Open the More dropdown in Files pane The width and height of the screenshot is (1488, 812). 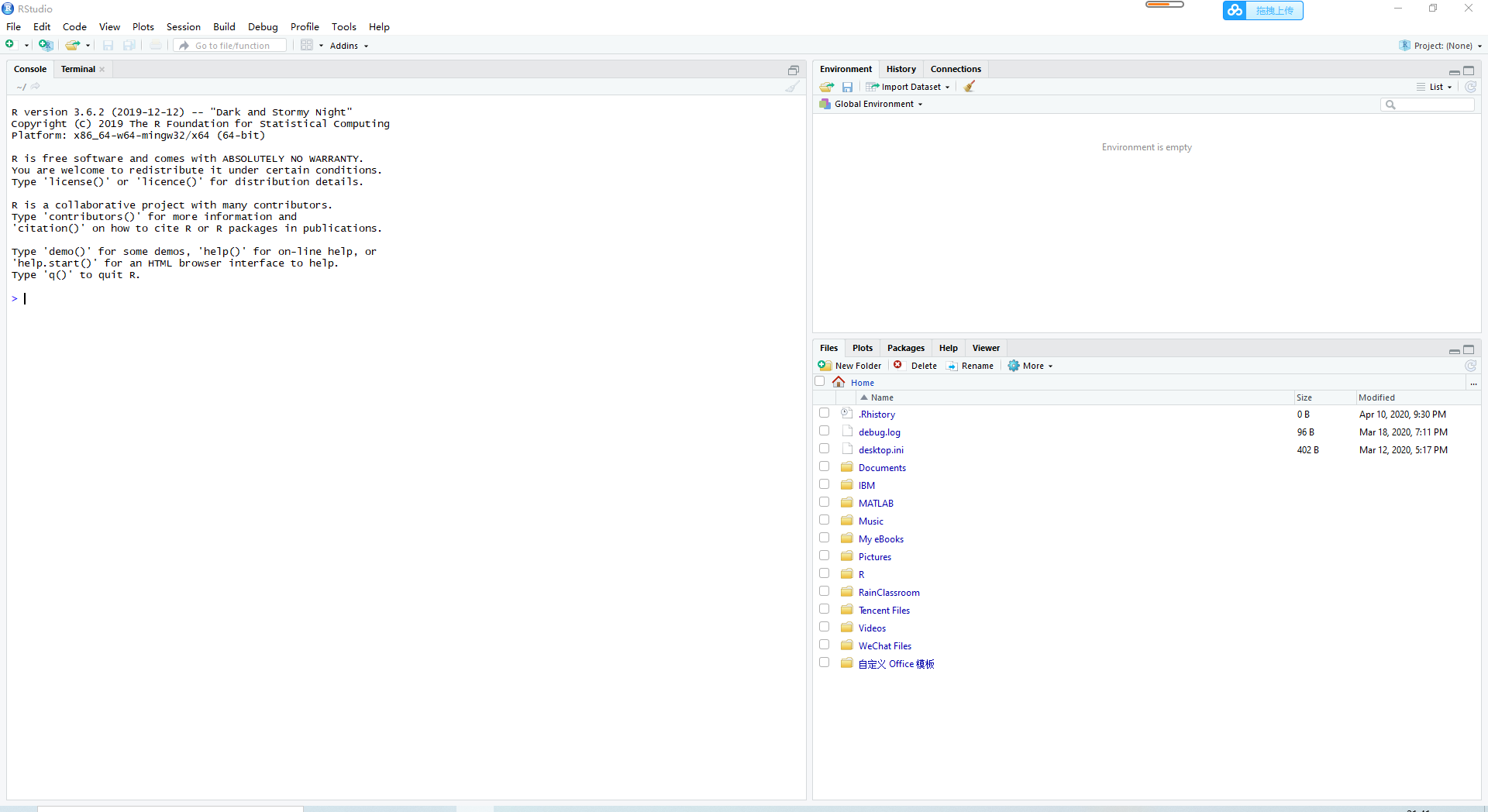click(1031, 366)
